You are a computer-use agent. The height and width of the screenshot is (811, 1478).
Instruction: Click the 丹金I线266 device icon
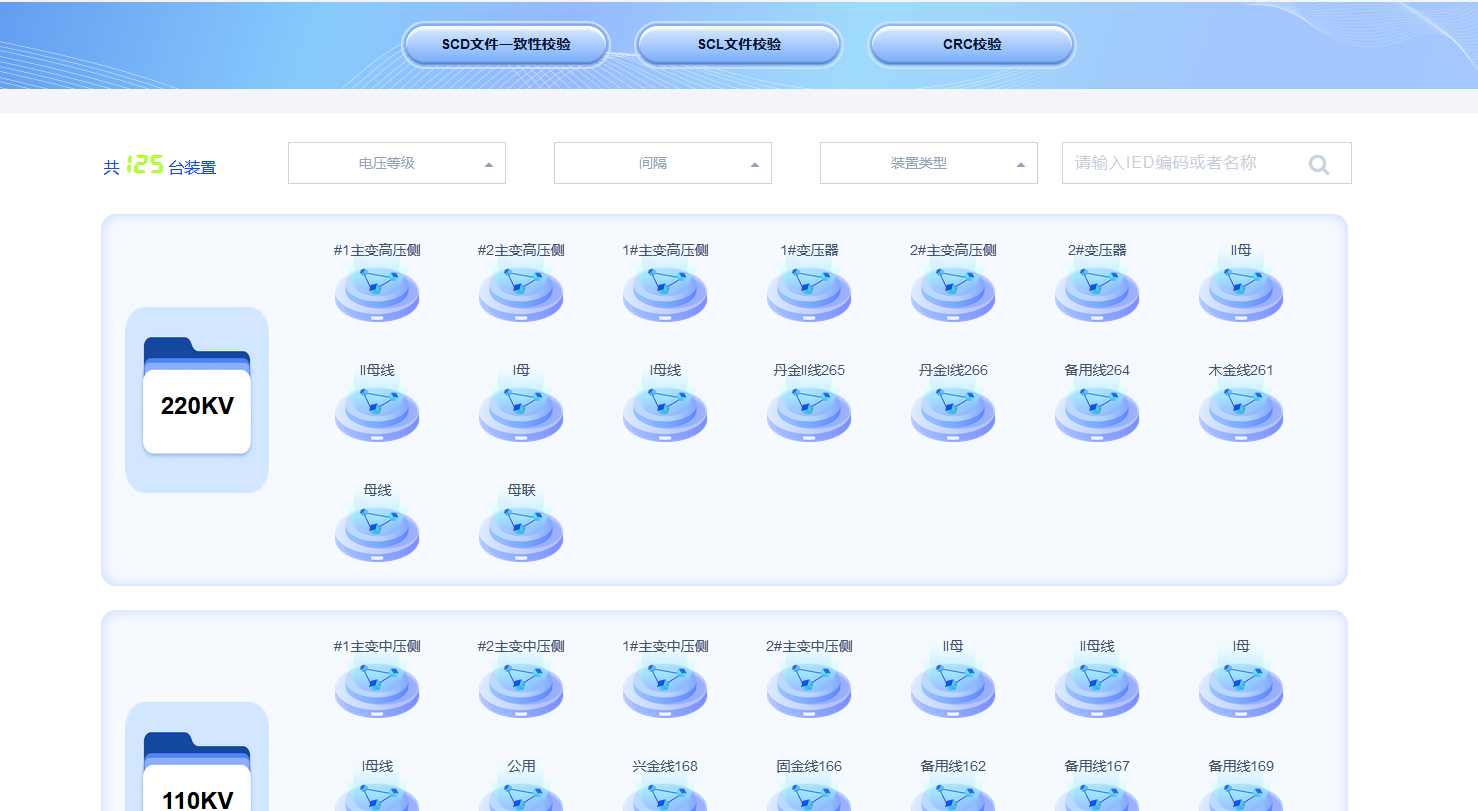(952, 413)
